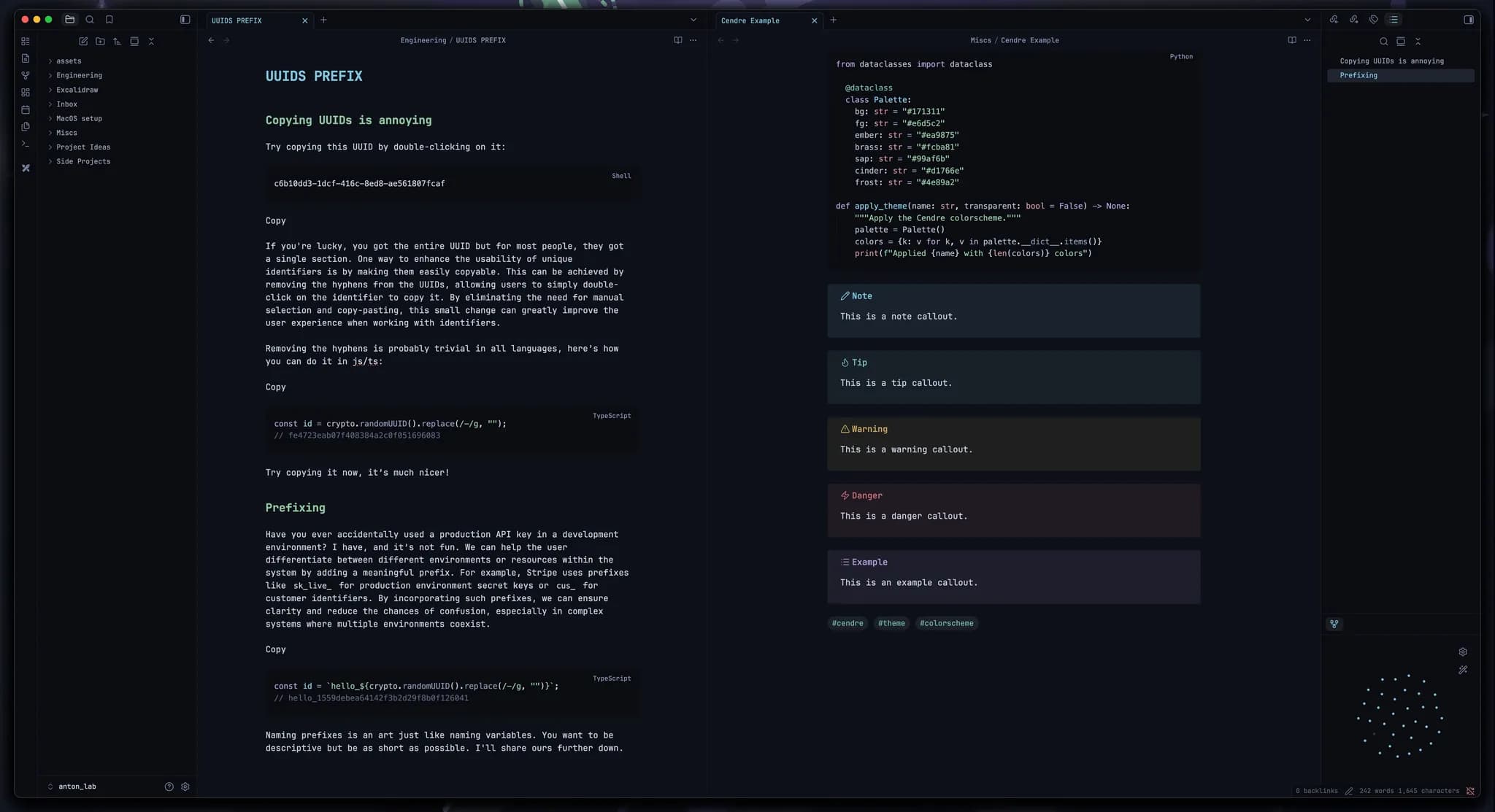The height and width of the screenshot is (812, 1495).
Task: Create a new note with the pencil icon
Action: point(83,42)
